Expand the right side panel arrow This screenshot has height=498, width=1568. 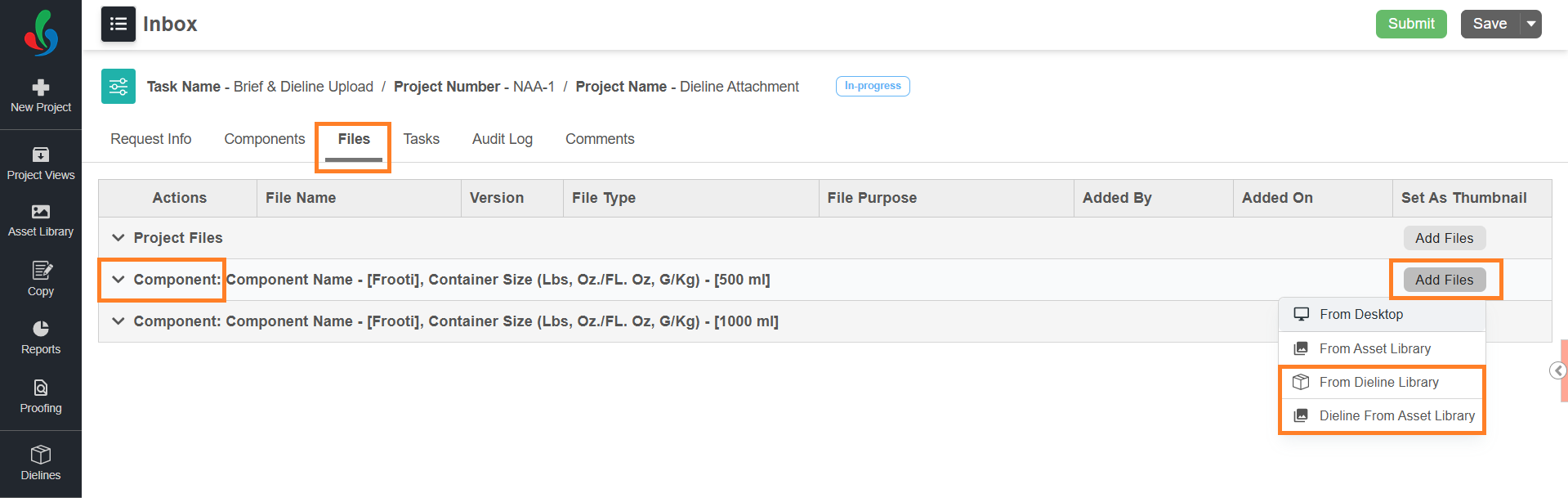pyautogui.click(x=1558, y=371)
